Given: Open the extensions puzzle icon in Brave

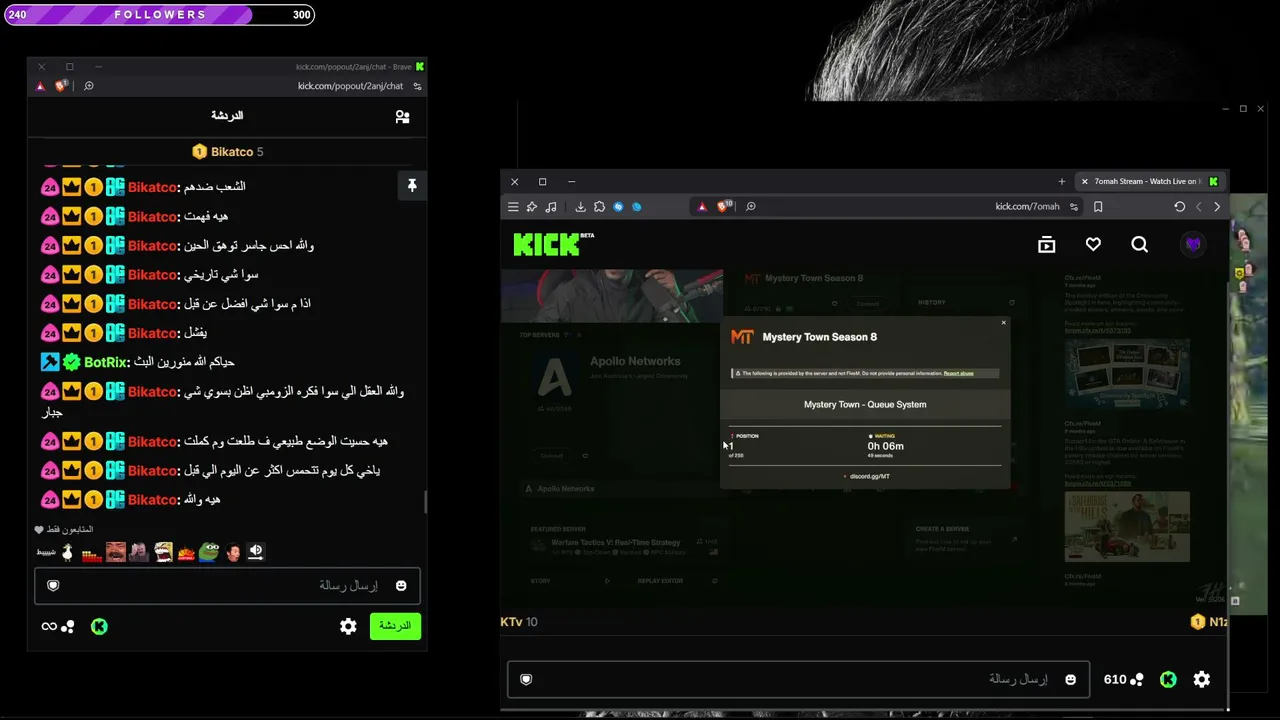Looking at the screenshot, I should [599, 207].
